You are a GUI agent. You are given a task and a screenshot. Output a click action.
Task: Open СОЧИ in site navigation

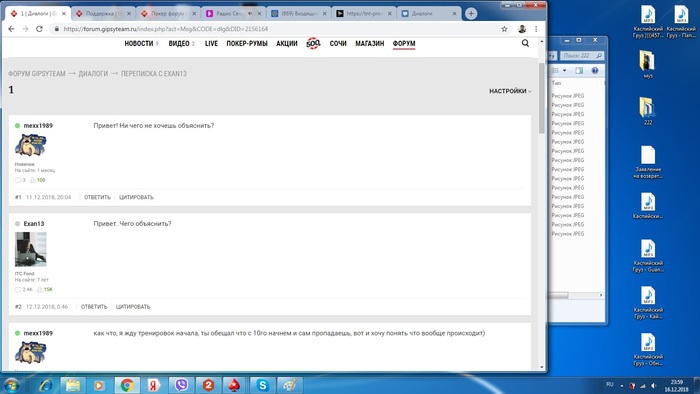pos(338,43)
